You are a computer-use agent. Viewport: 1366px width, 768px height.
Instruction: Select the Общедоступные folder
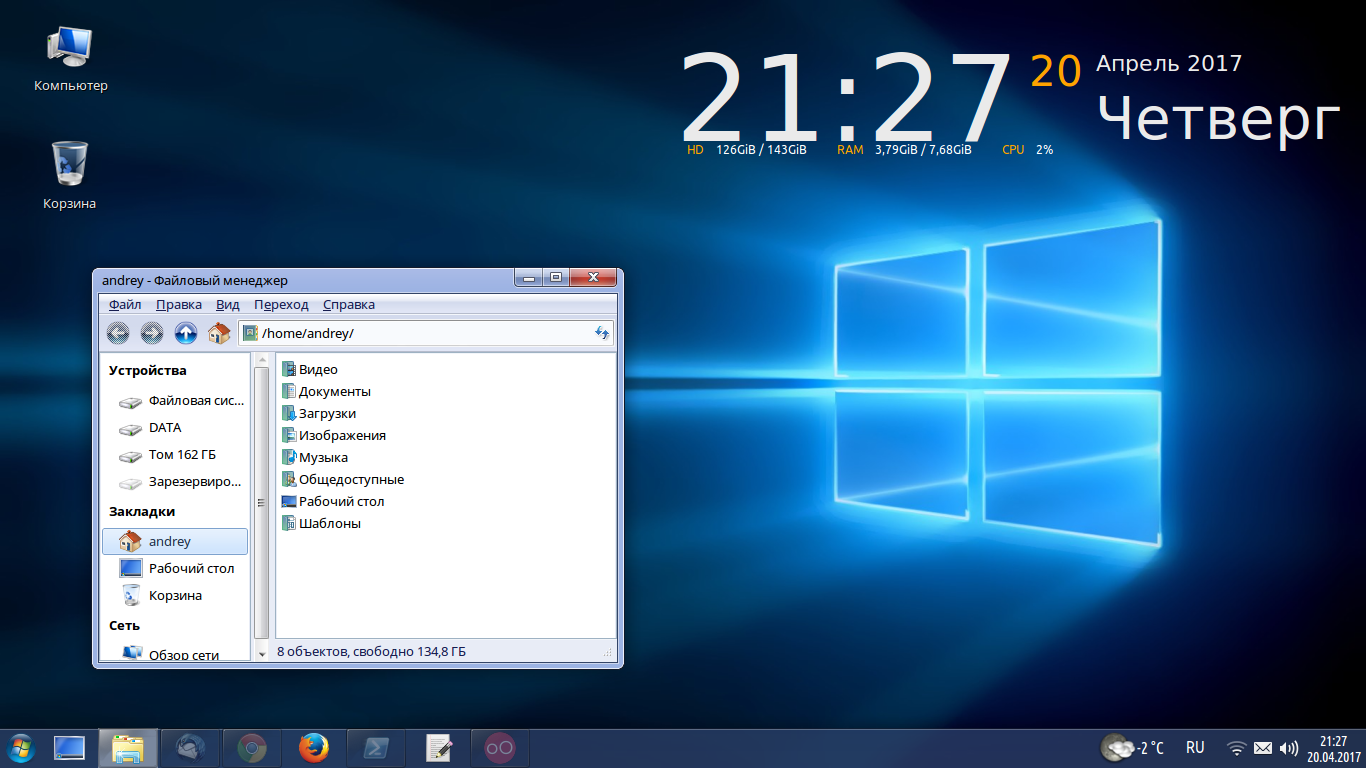343,480
